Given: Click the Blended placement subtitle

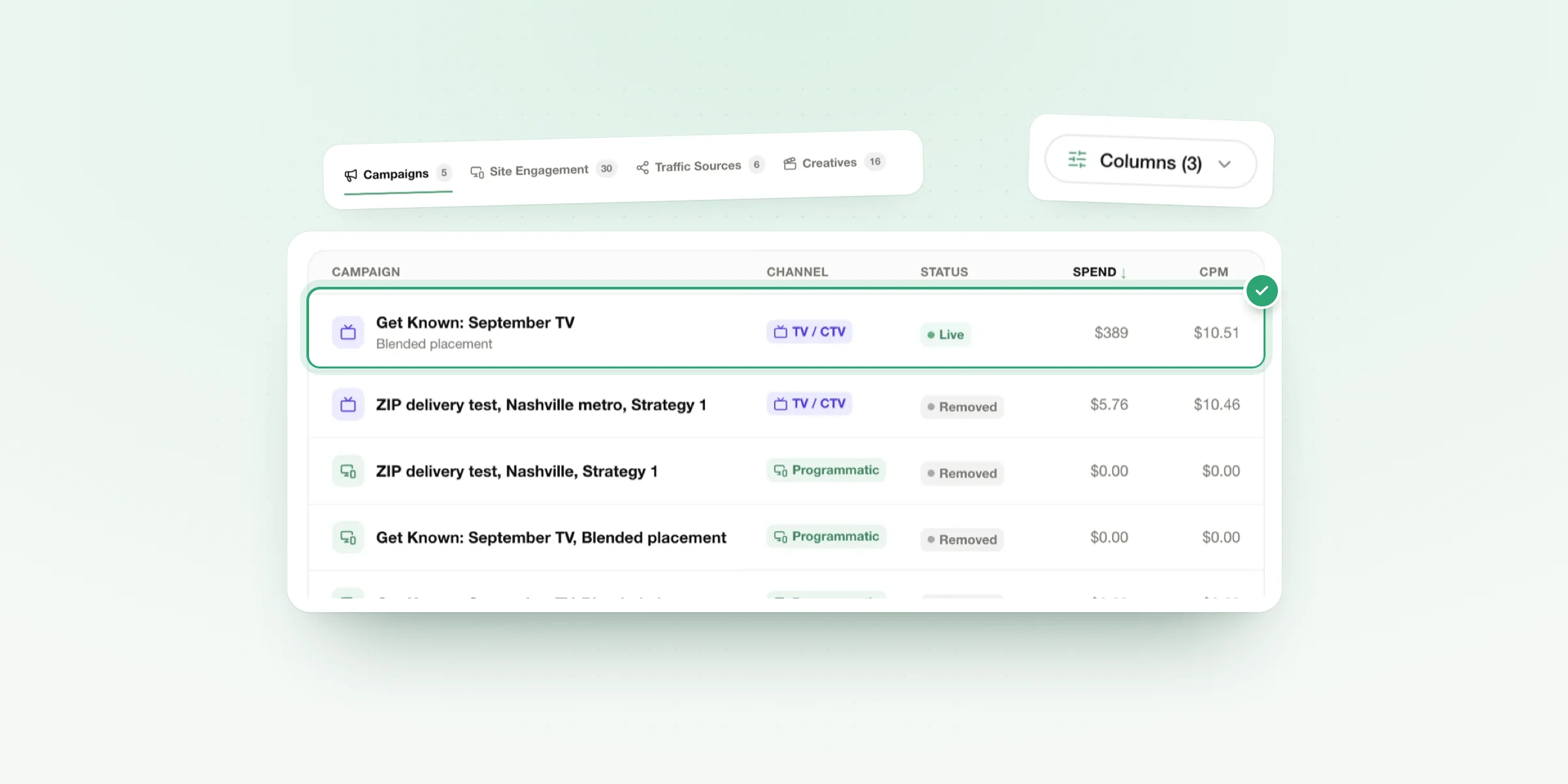Looking at the screenshot, I should coord(434,344).
